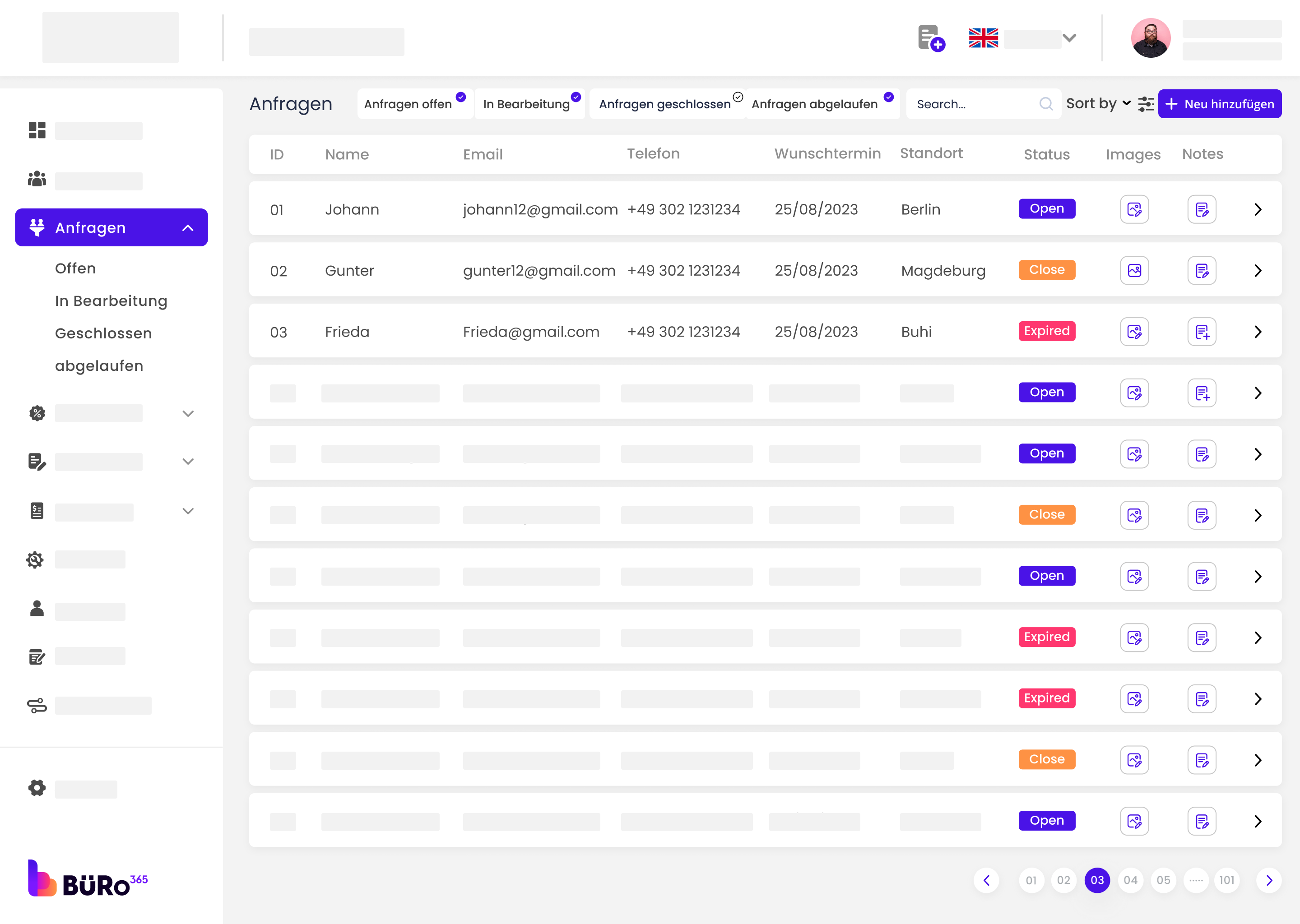Expand the percent badge sidebar section
Viewport: 1300px width, 924px height.
188,414
